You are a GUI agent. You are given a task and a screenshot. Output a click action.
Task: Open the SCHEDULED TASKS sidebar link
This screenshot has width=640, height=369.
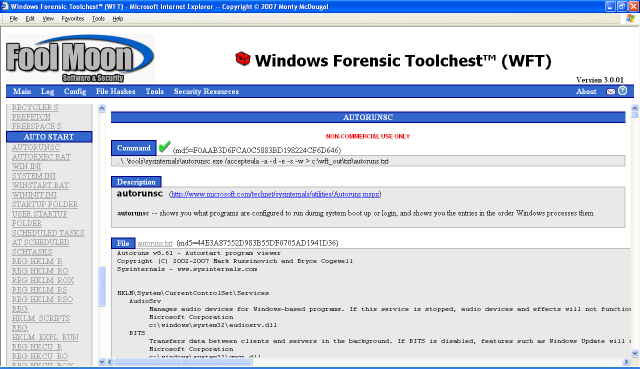pos(48,233)
